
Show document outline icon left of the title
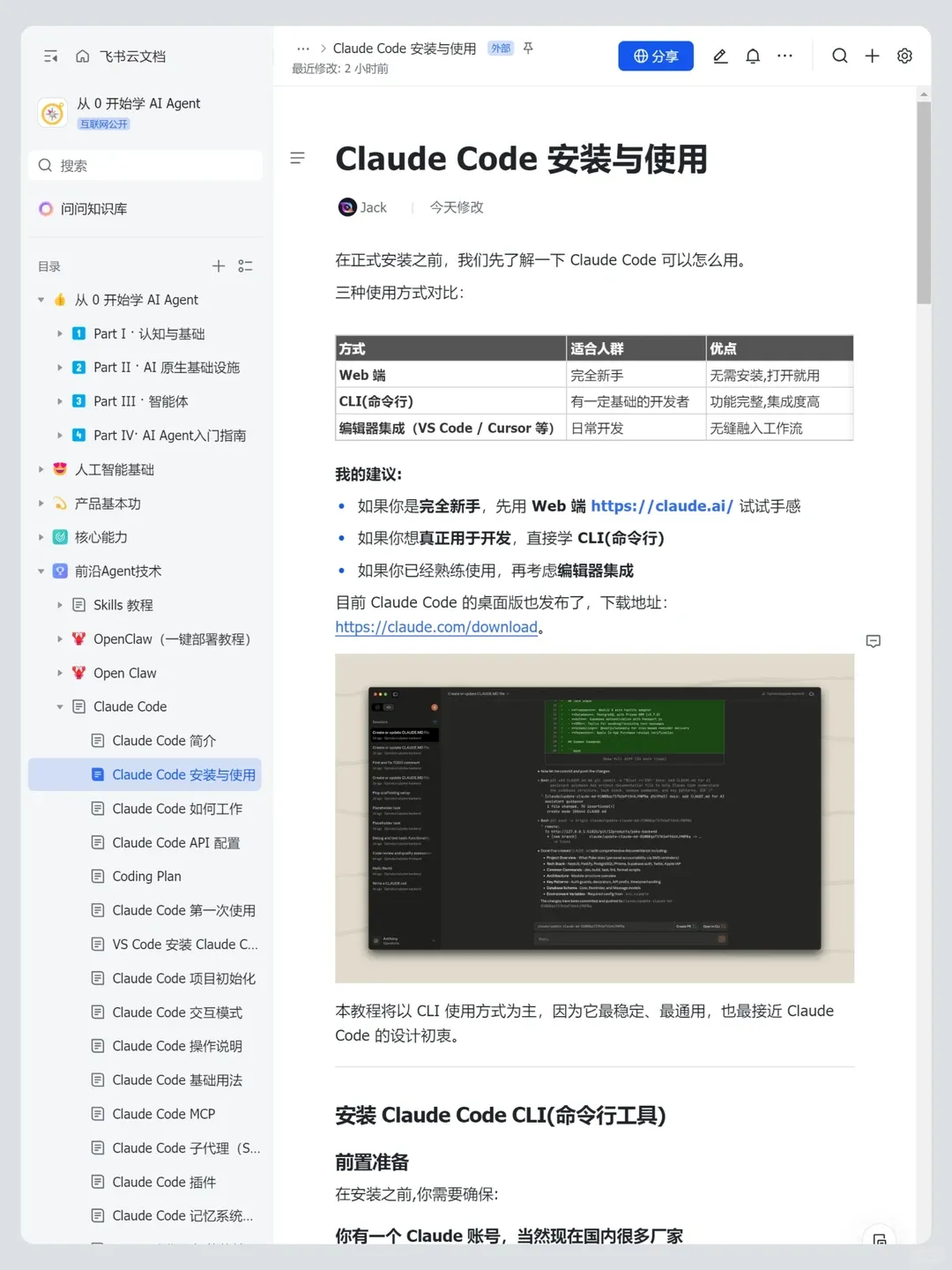pyautogui.click(x=298, y=158)
